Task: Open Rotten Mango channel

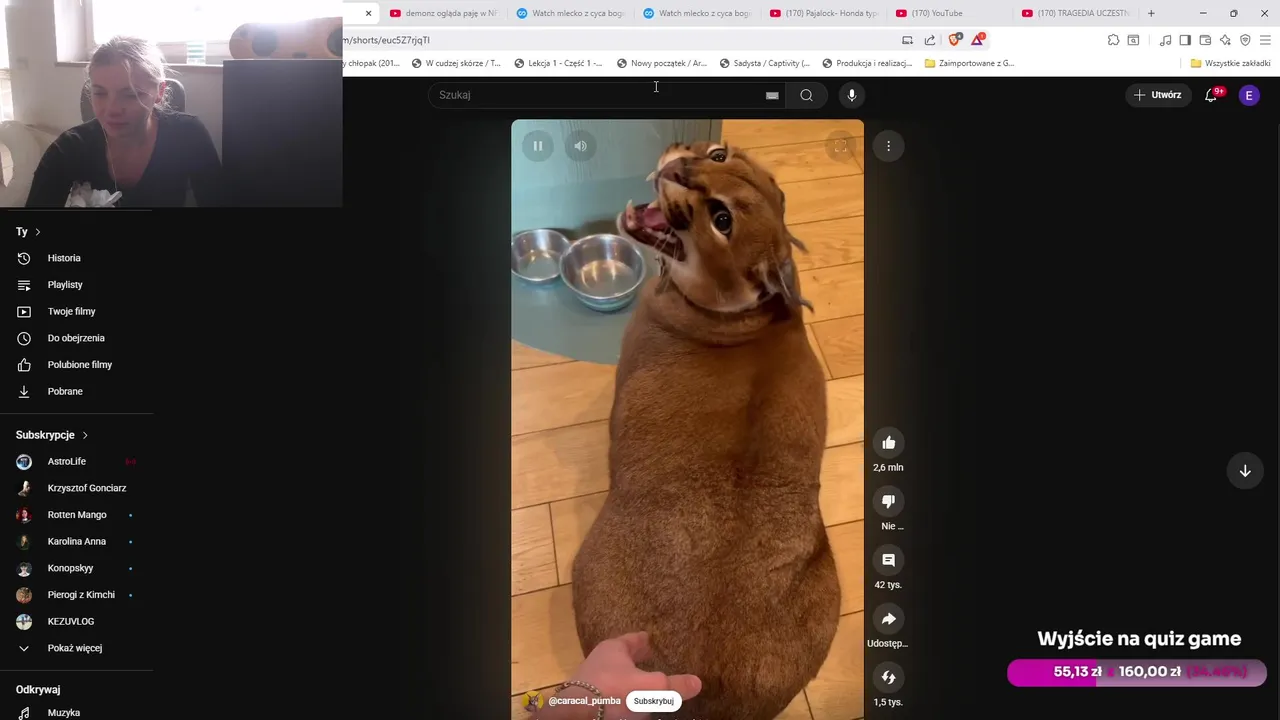Action: click(77, 515)
